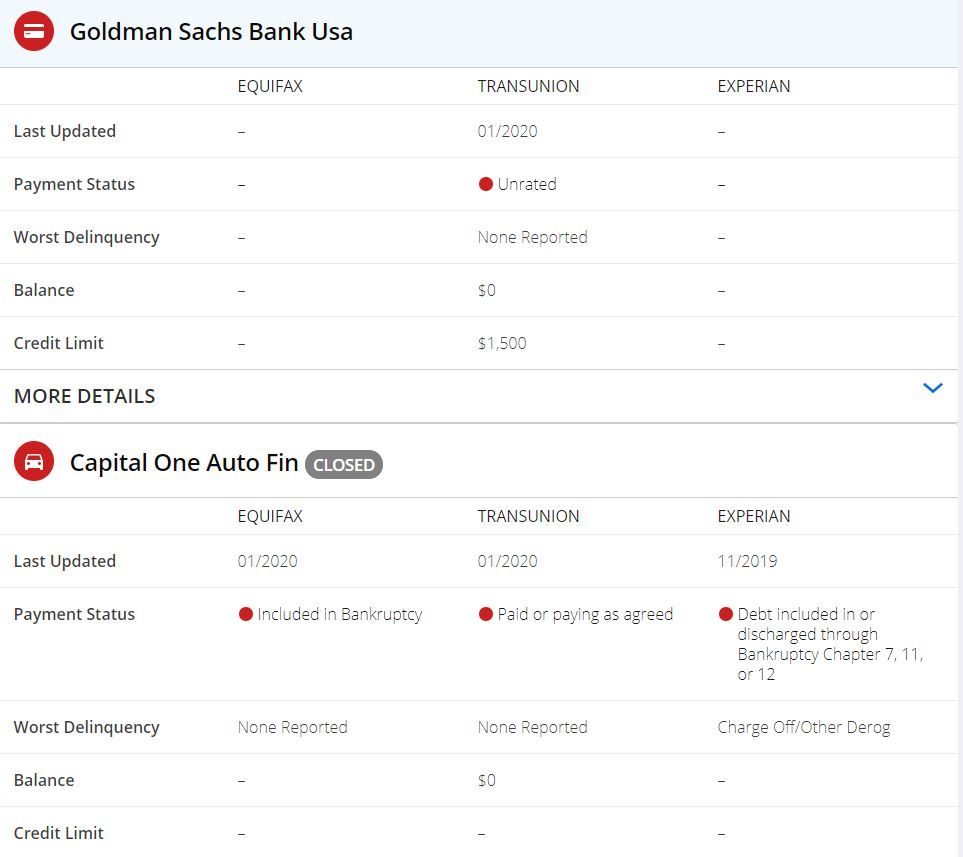Select Goldman Sachs Worst Delinquency row label
Screen dimensions: 963x857
[x=87, y=237]
